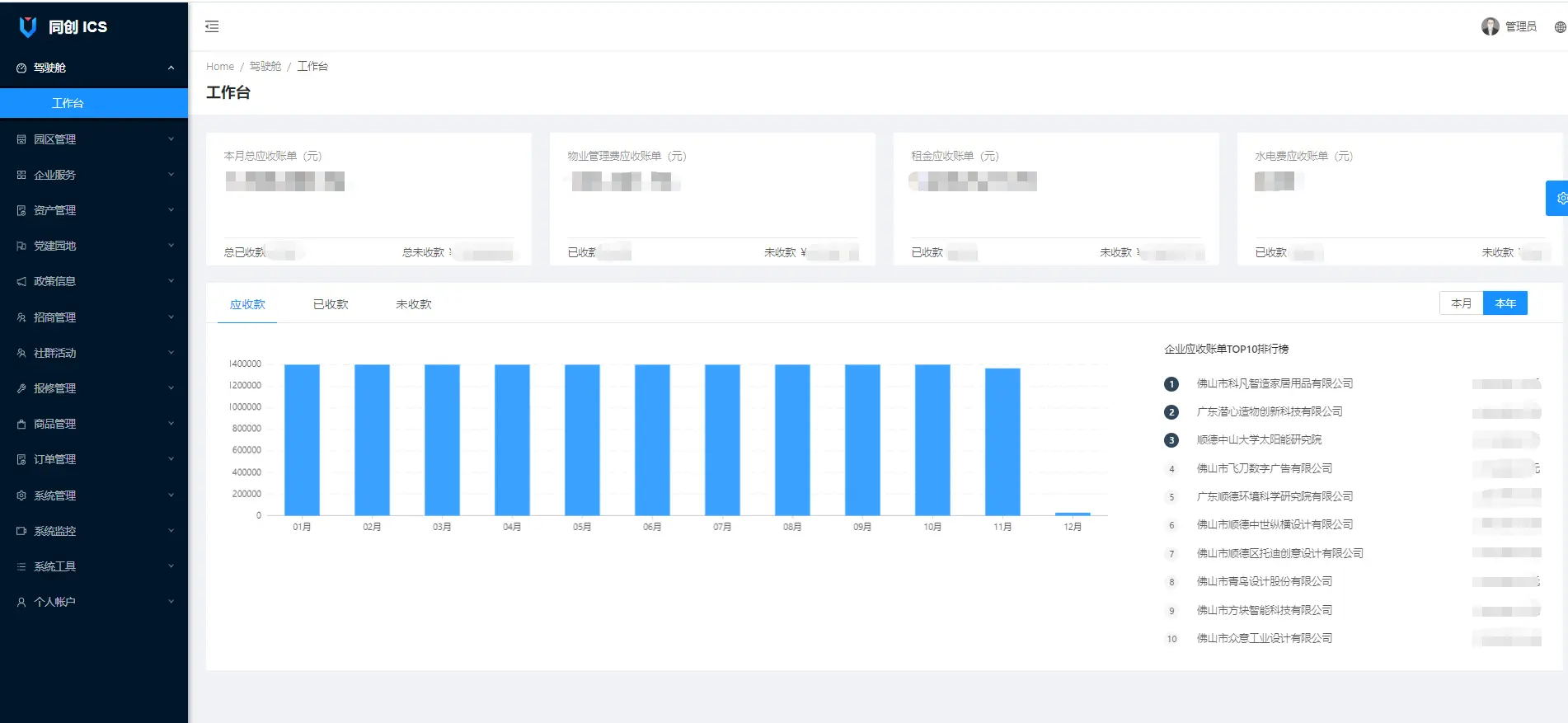Expand the 政策信息 submenu chevron

pos(171,280)
